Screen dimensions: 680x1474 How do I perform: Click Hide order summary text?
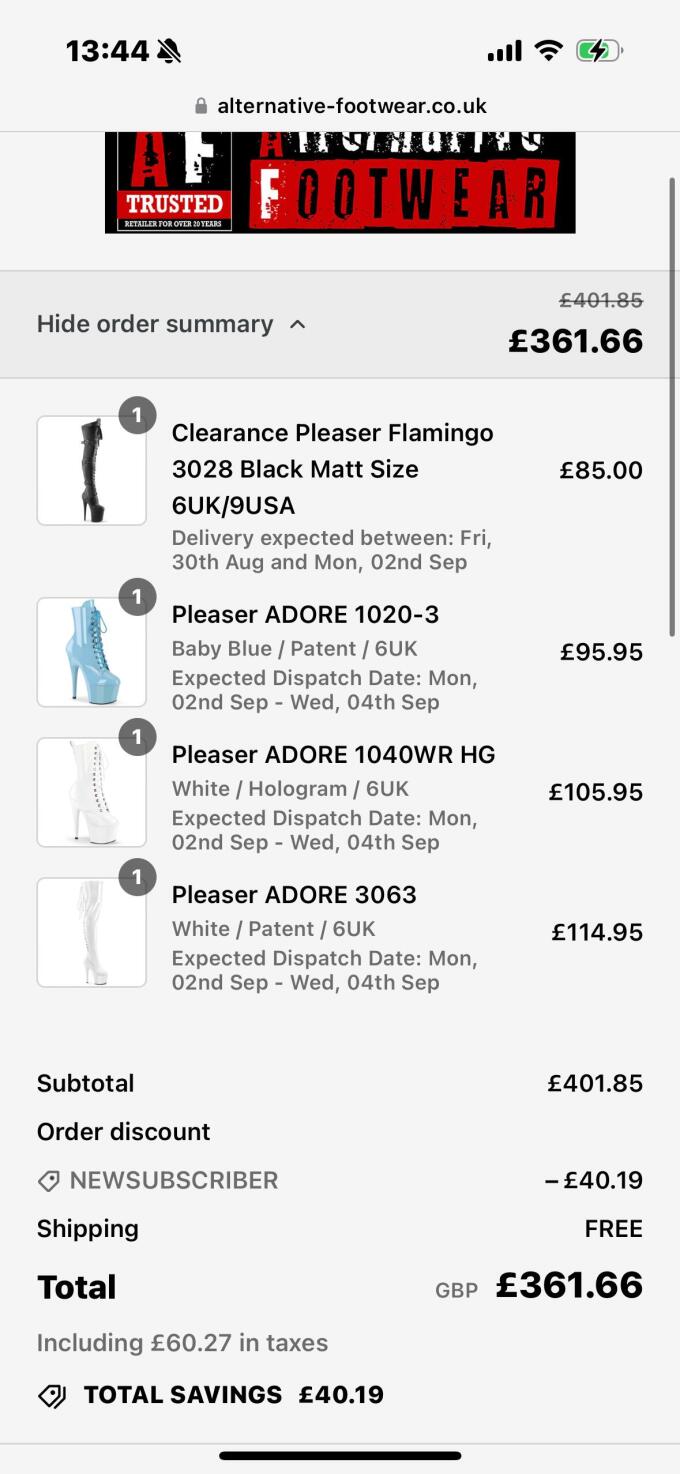(x=155, y=324)
